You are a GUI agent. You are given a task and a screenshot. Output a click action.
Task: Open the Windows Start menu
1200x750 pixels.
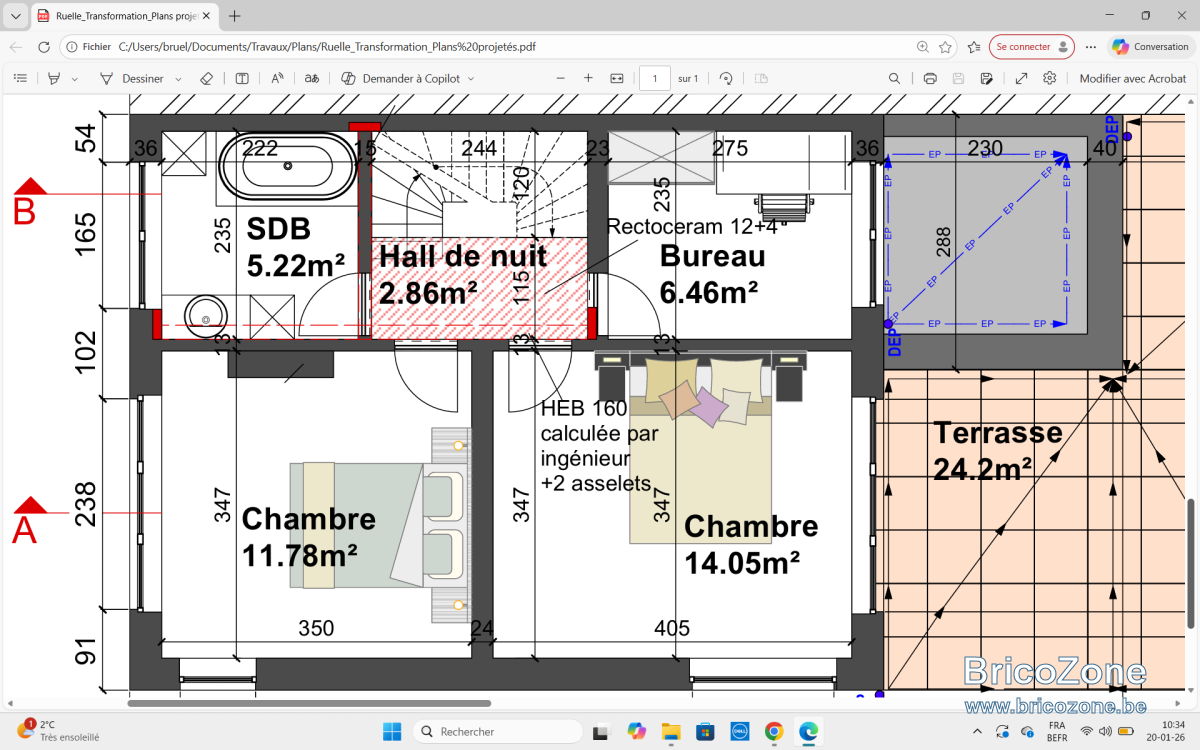tap(392, 731)
